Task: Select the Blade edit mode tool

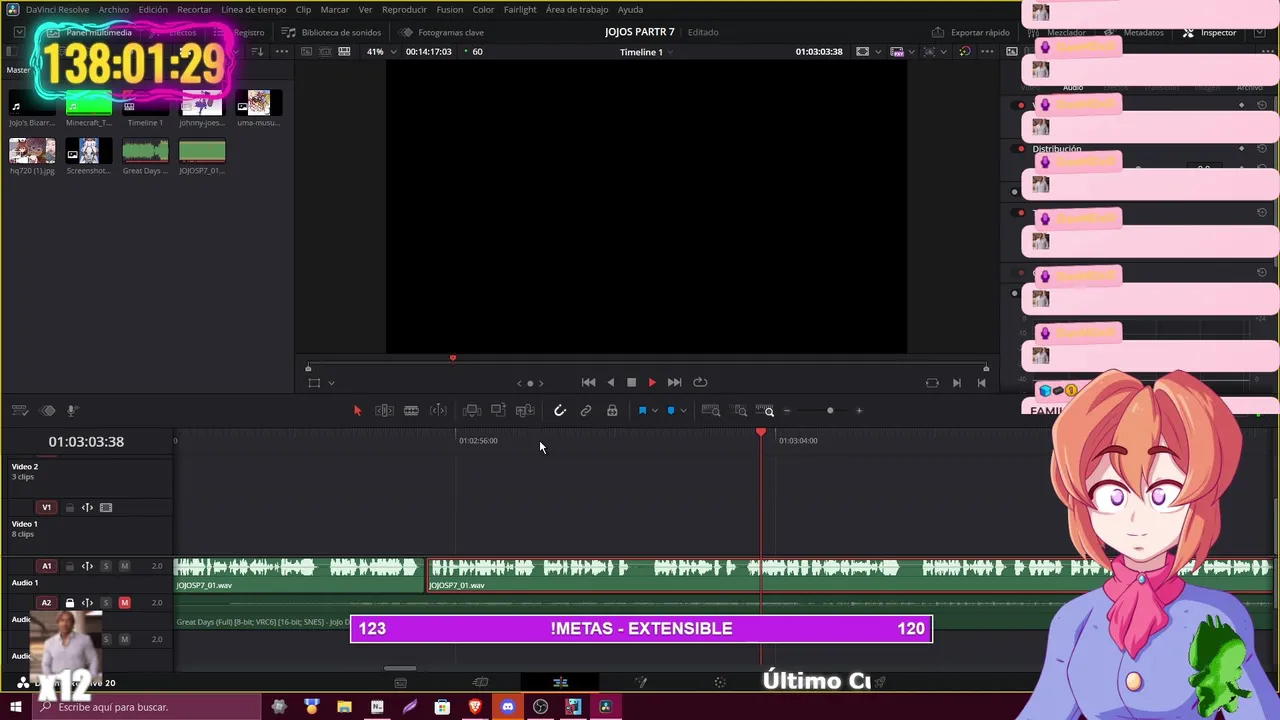Action: pyautogui.click(x=411, y=411)
